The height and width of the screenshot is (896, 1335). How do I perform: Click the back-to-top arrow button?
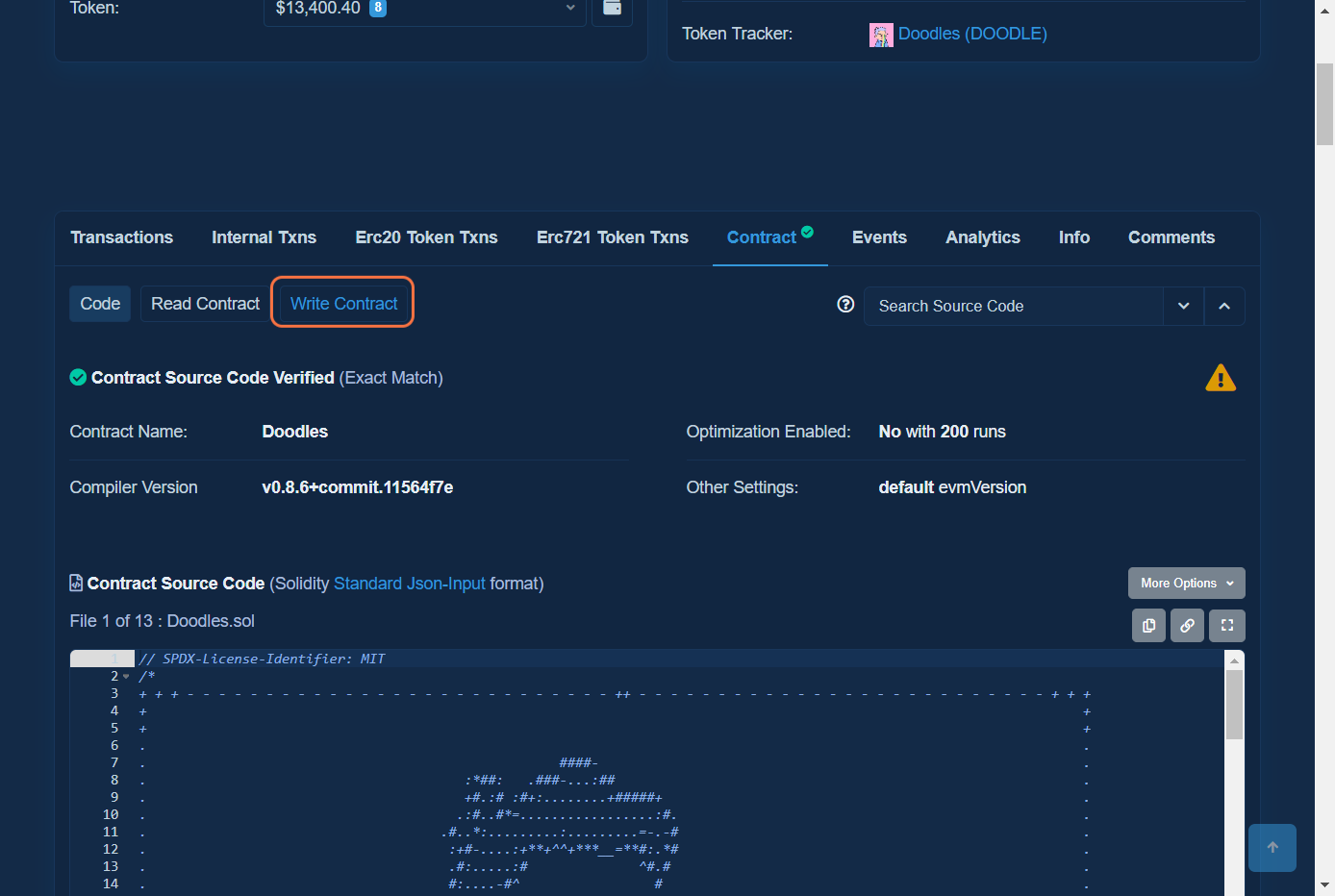(x=1272, y=847)
